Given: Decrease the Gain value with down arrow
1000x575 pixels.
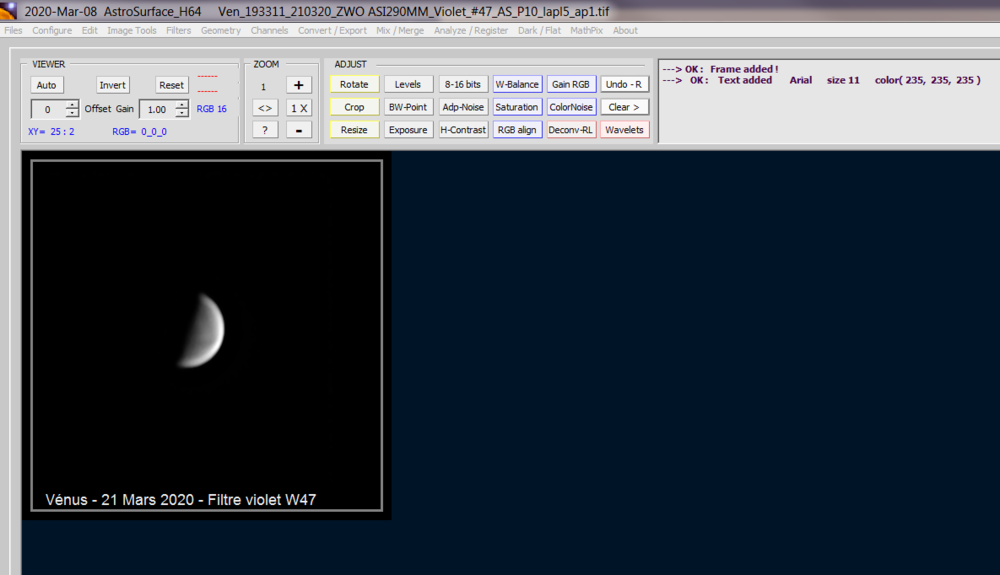Looking at the screenshot, I should point(182,113).
